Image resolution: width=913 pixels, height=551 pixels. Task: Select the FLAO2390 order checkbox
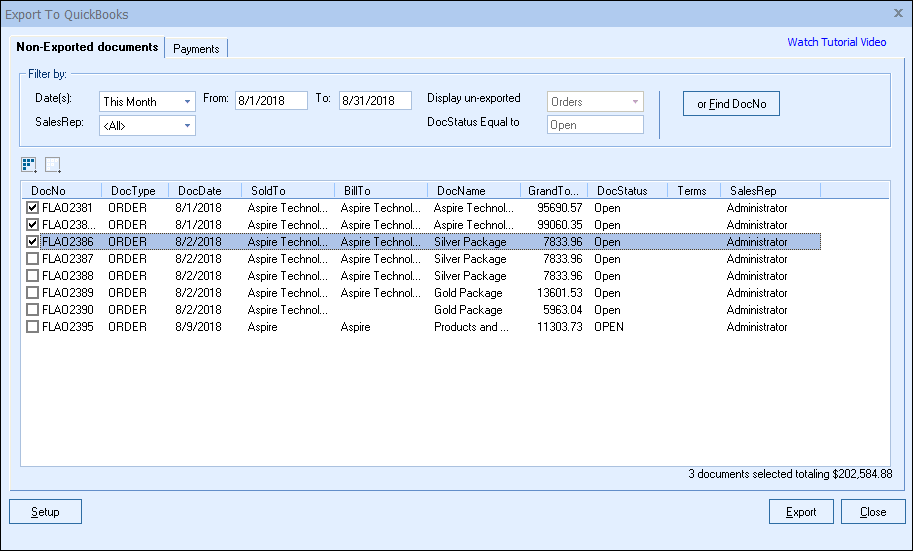pyautogui.click(x=33, y=310)
